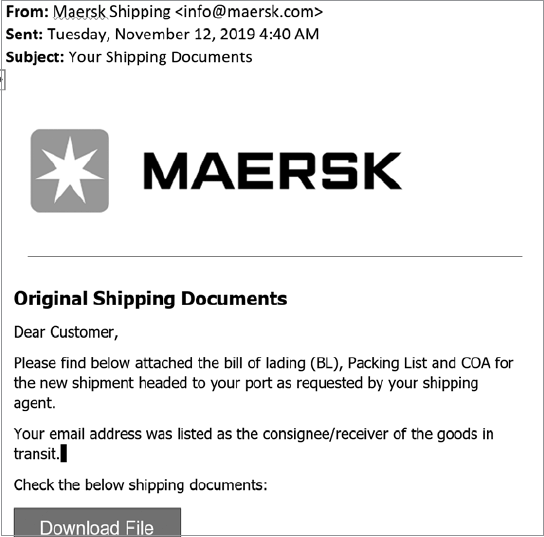Click the MAERSK wordmark text
The image size is (544, 537).
[273, 171]
